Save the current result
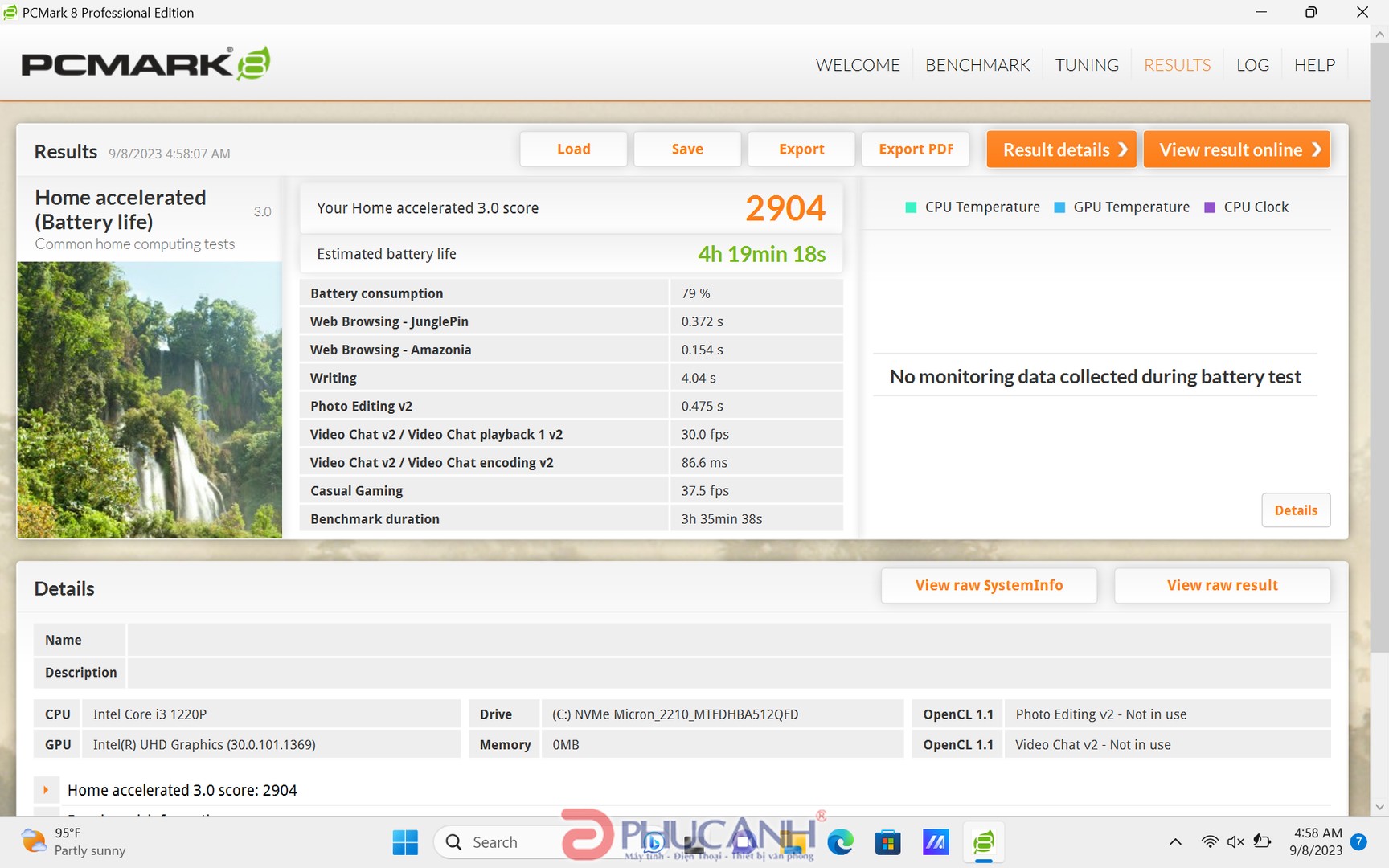The width and height of the screenshot is (1389, 868). pyautogui.click(x=687, y=149)
